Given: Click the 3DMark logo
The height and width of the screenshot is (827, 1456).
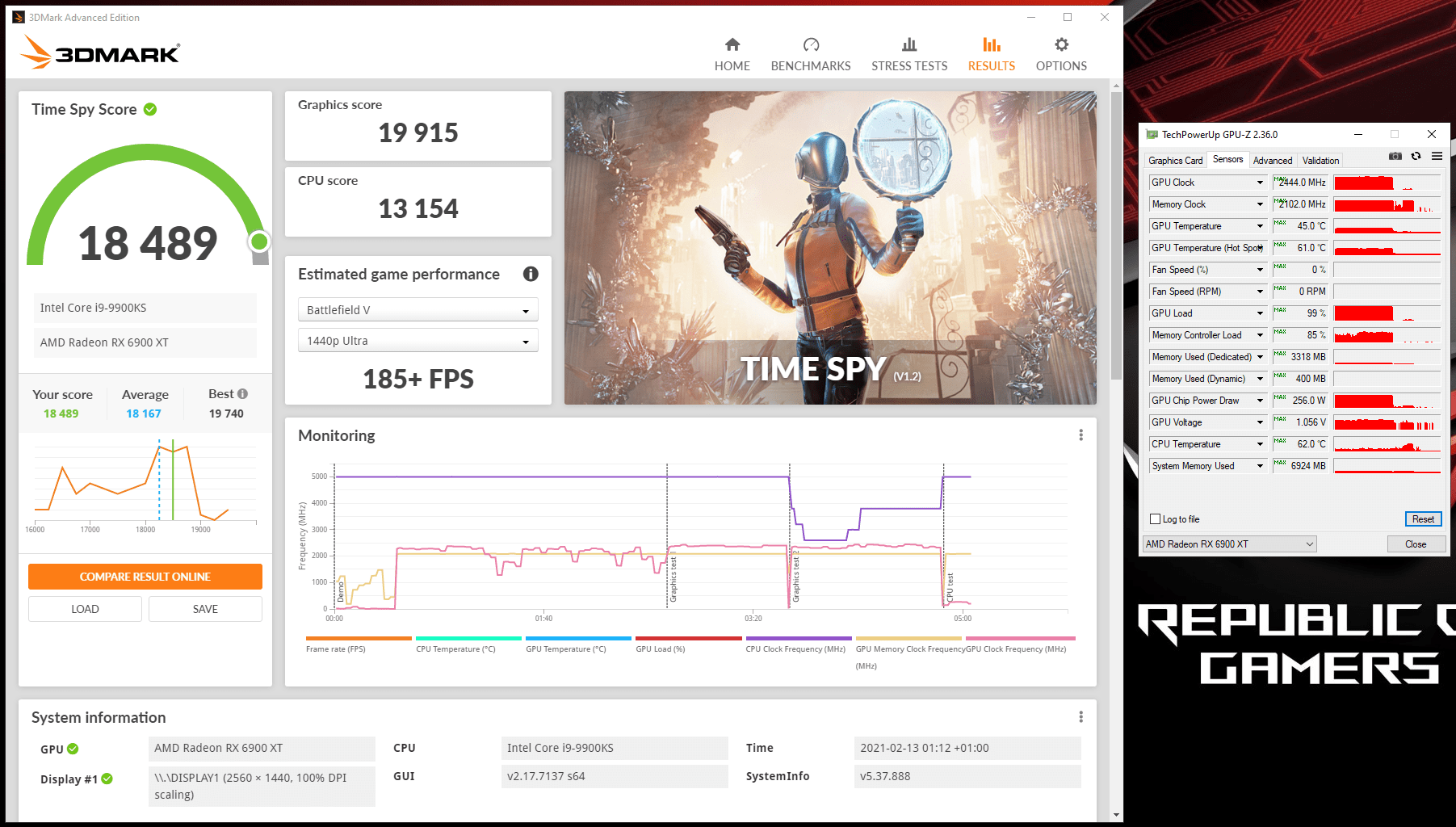Looking at the screenshot, I should pos(100,52).
